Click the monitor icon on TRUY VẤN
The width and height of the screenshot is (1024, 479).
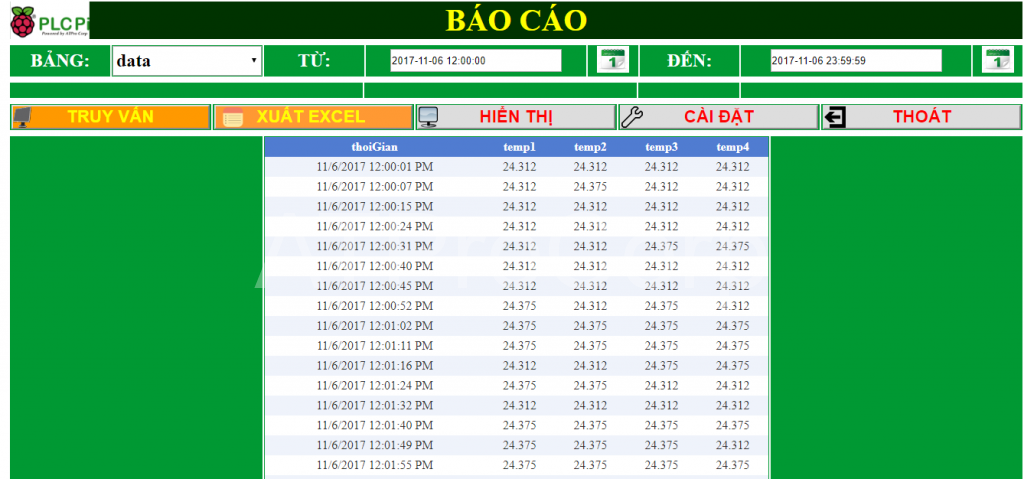pyautogui.click(x=21, y=117)
